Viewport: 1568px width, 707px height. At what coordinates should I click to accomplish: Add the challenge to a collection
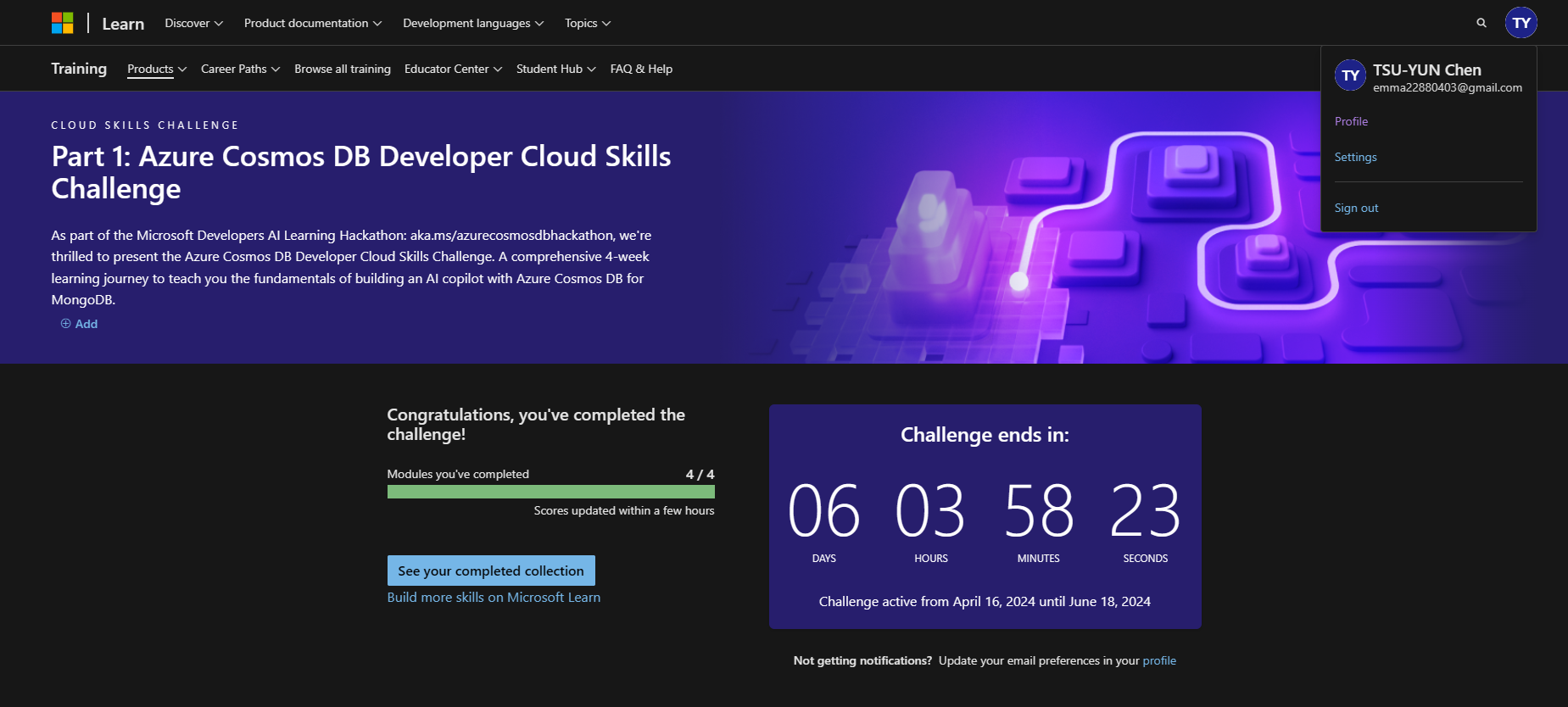point(79,324)
